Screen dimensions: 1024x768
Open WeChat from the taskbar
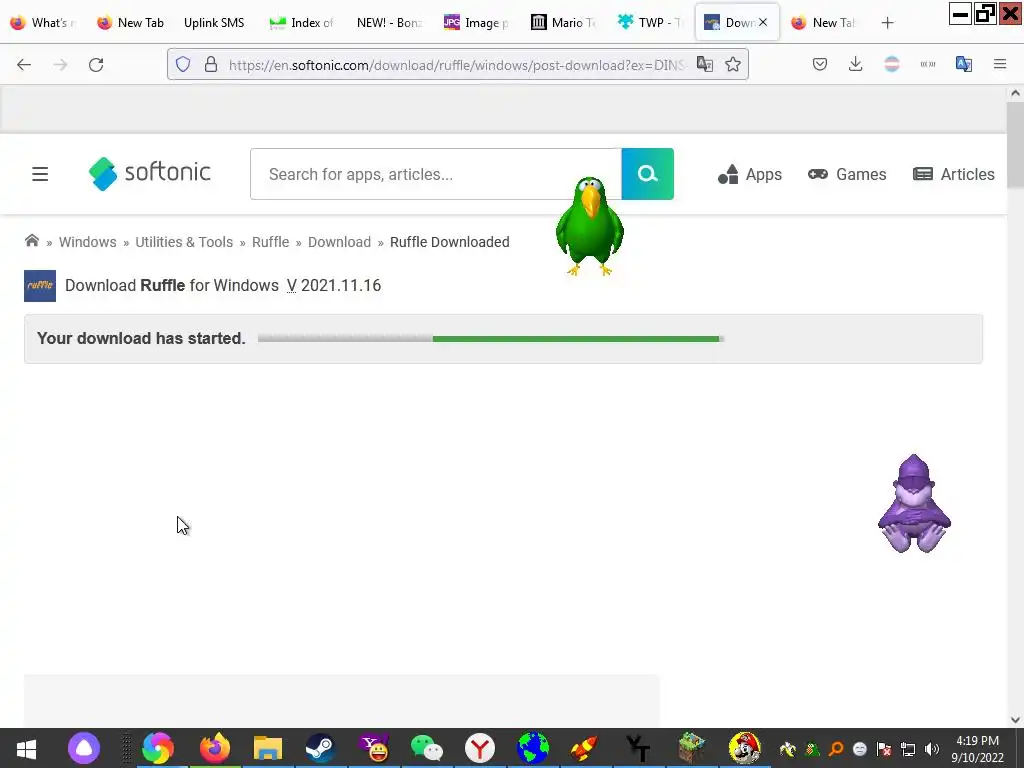click(426, 748)
